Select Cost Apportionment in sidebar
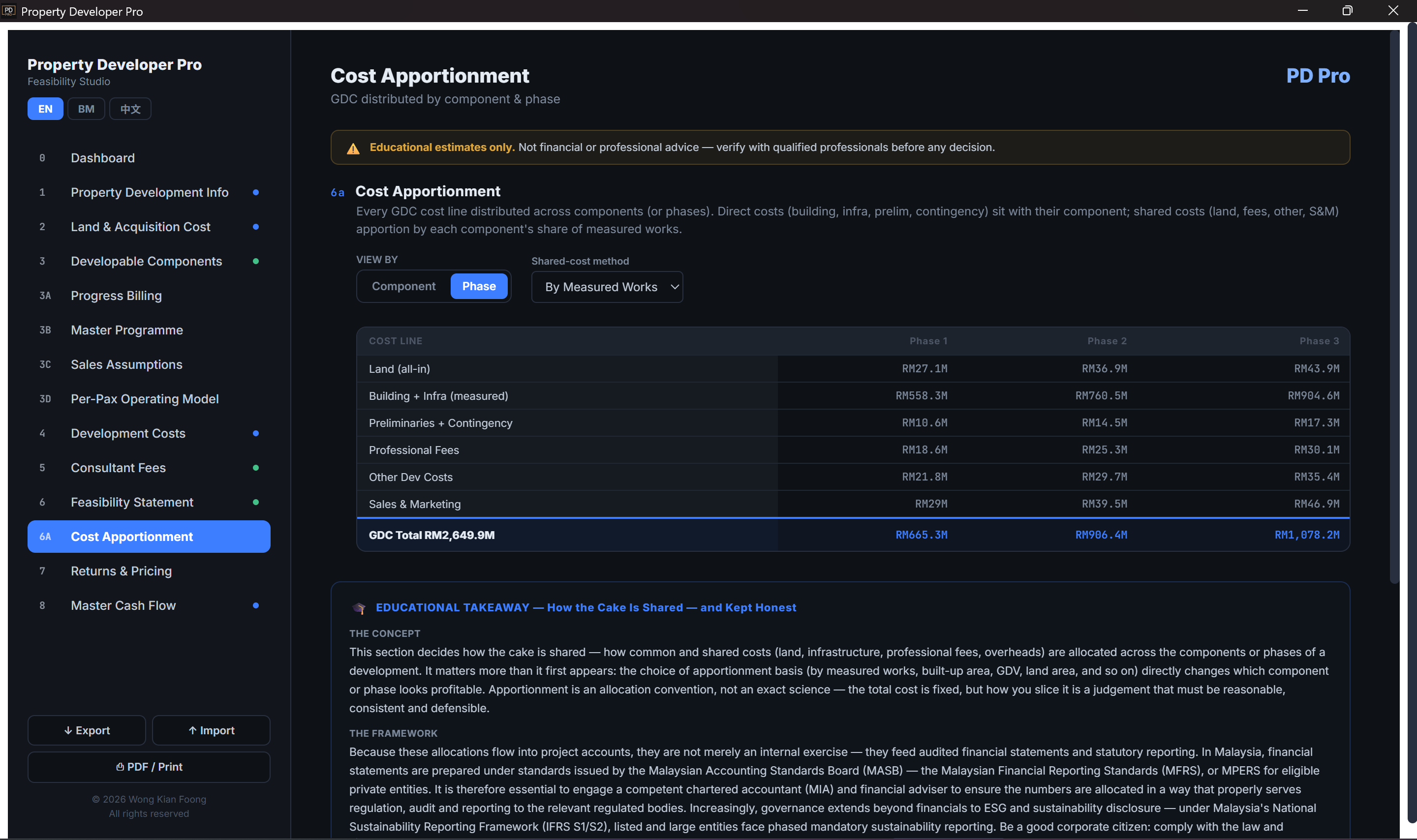This screenshot has height=840, width=1417. point(149,537)
